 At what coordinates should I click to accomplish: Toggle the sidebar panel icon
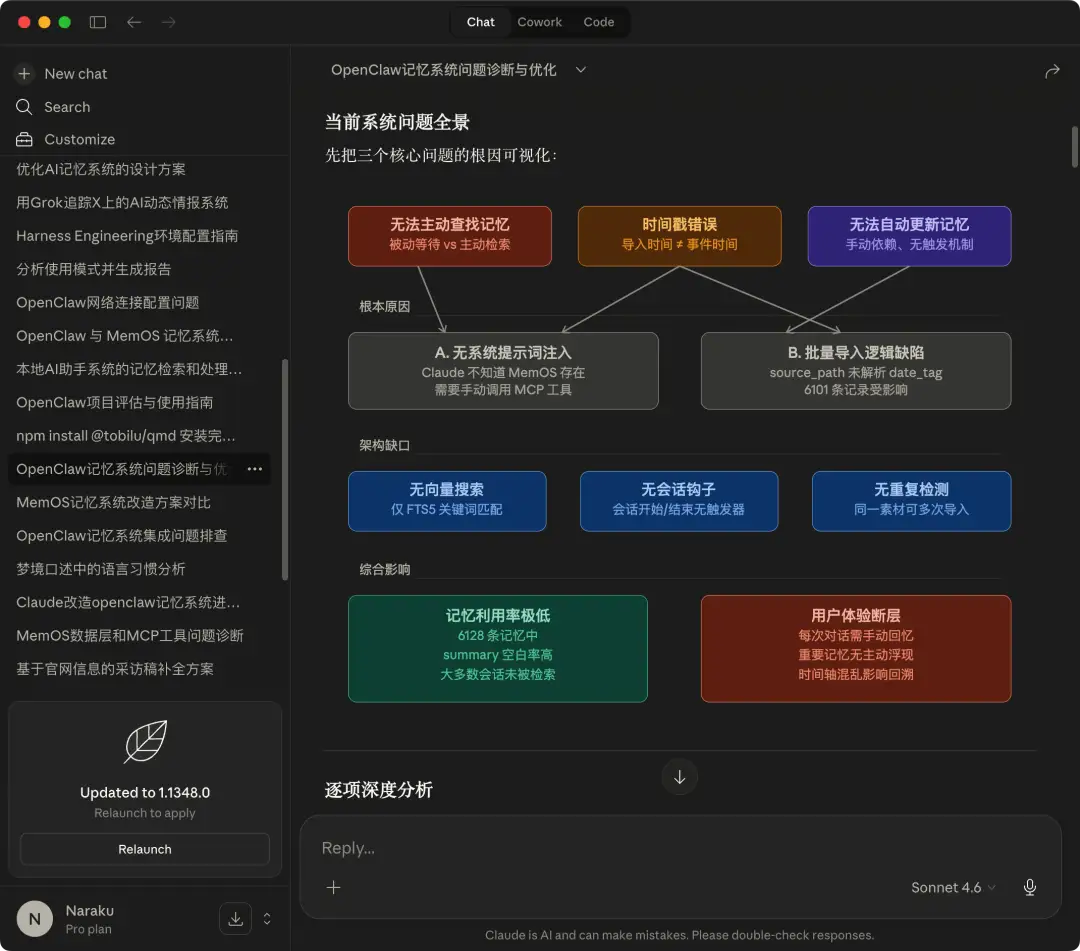98,22
